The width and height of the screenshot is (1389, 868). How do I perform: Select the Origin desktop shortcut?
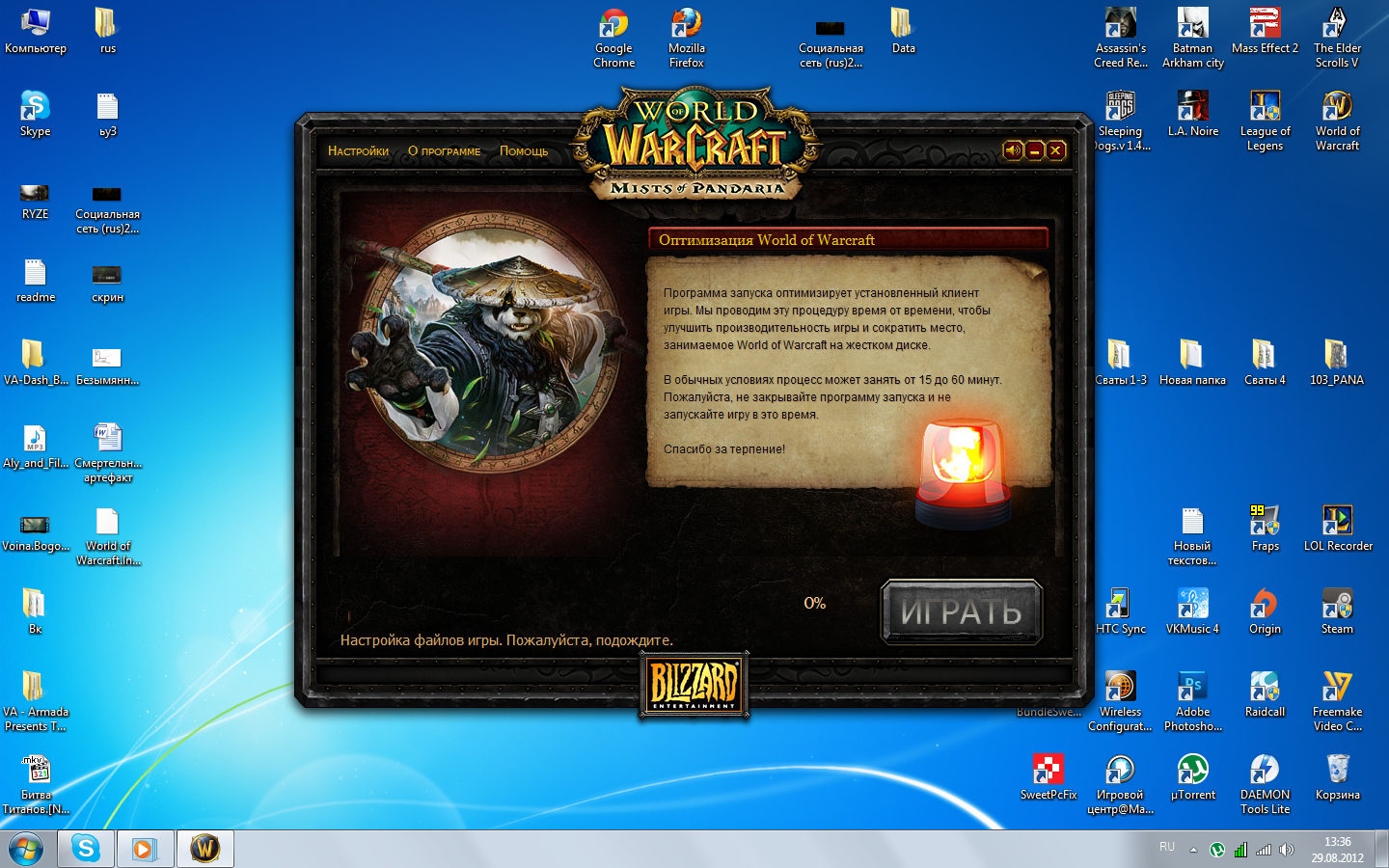pos(1265,612)
